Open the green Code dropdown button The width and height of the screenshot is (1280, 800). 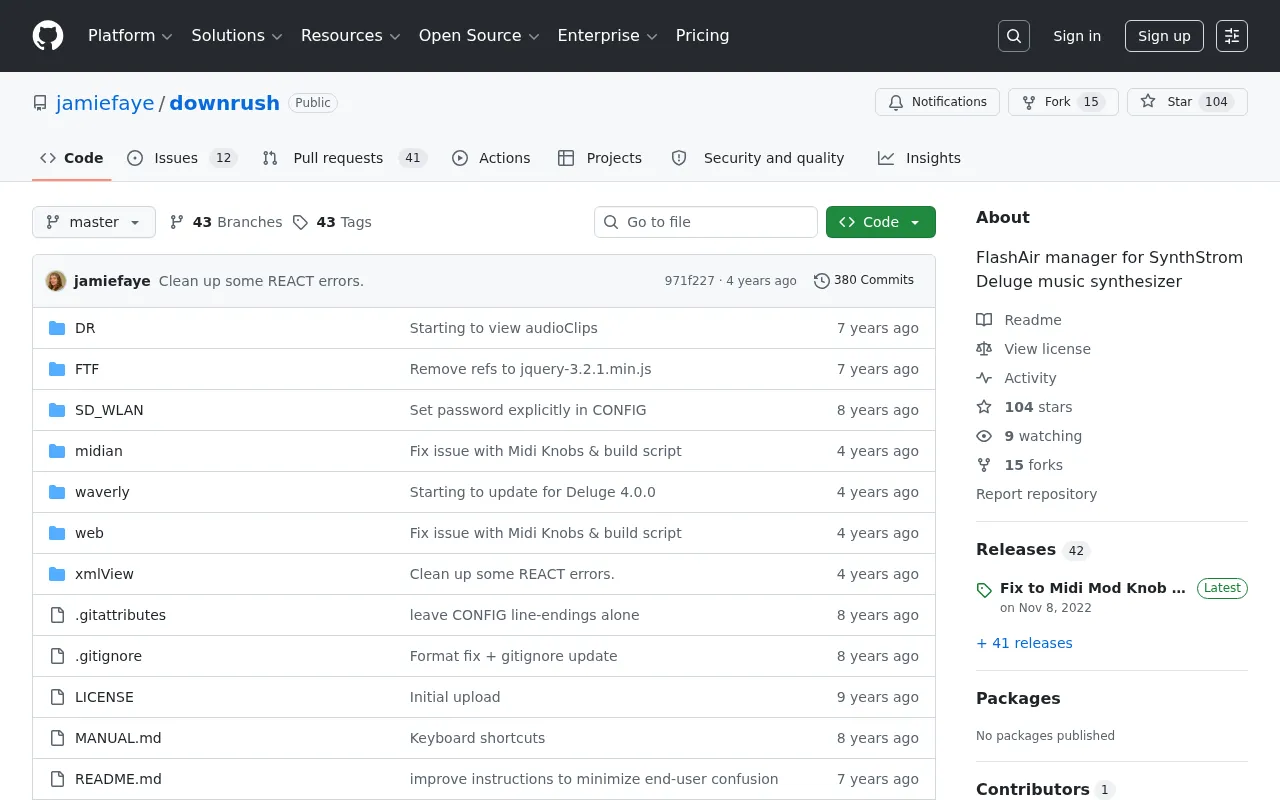tap(881, 222)
